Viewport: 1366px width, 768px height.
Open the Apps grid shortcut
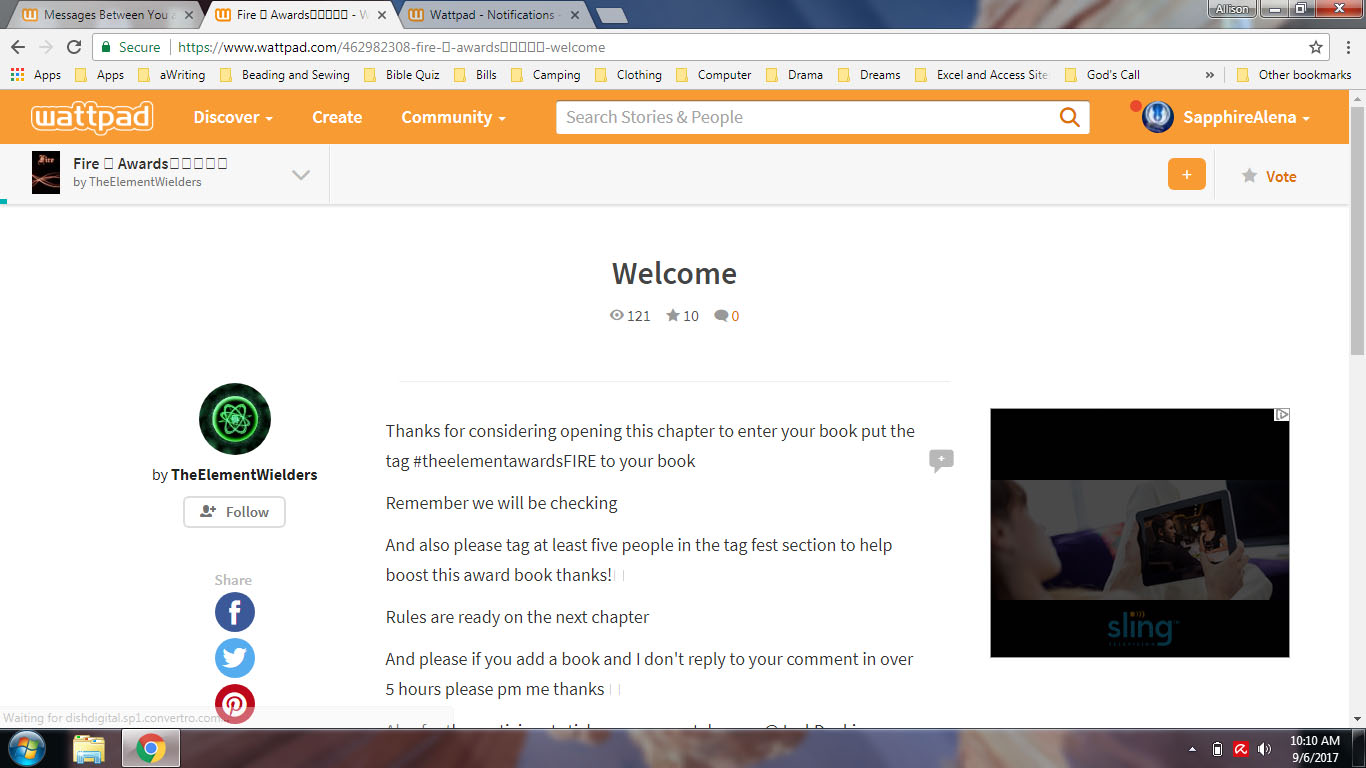coord(36,75)
